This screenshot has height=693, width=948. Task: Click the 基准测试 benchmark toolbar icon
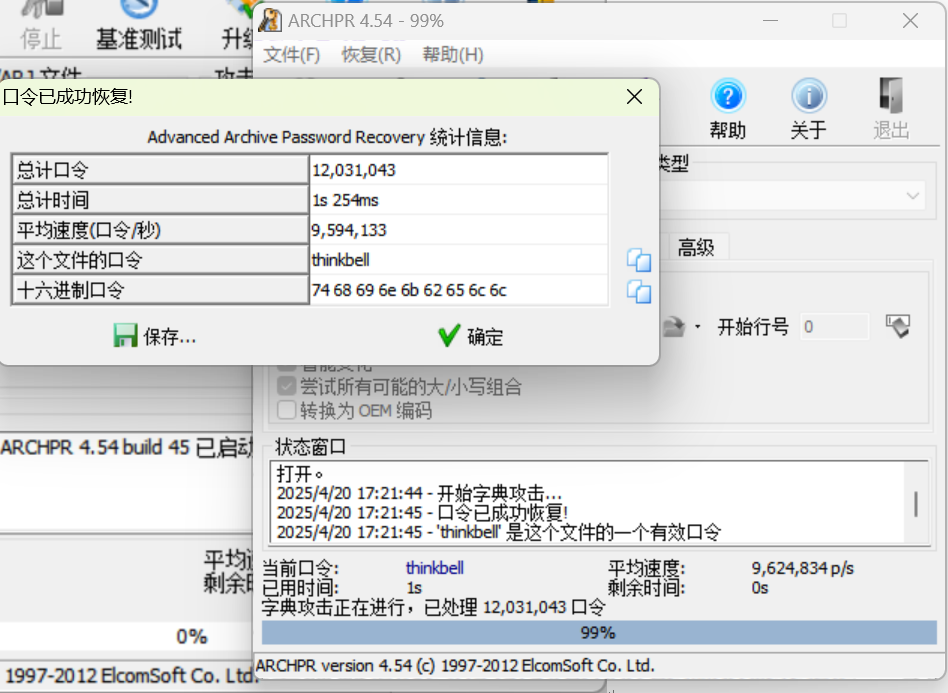[139, 25]
